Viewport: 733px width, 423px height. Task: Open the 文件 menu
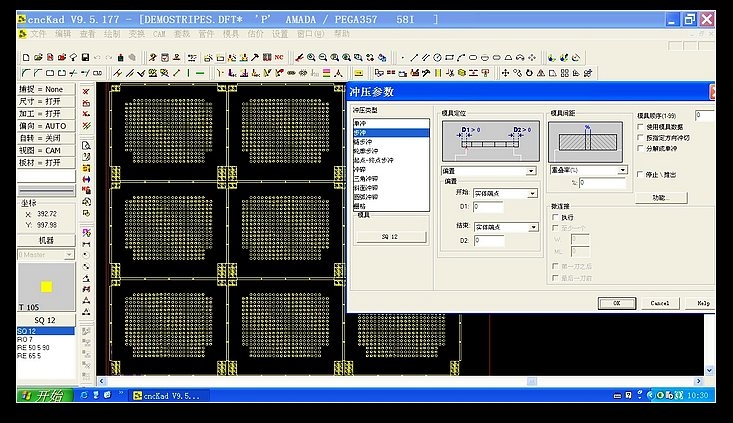coord(38,34)
